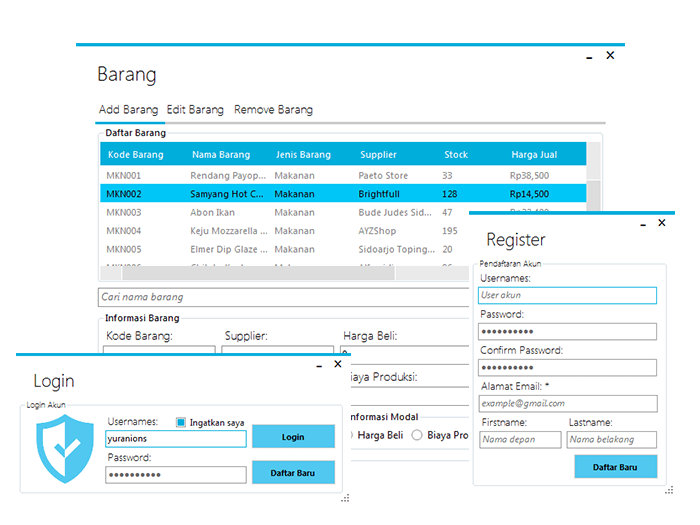This screenshot has width=700, height=525.
Task: Click the Login button
Action: [x=293, y=437]
